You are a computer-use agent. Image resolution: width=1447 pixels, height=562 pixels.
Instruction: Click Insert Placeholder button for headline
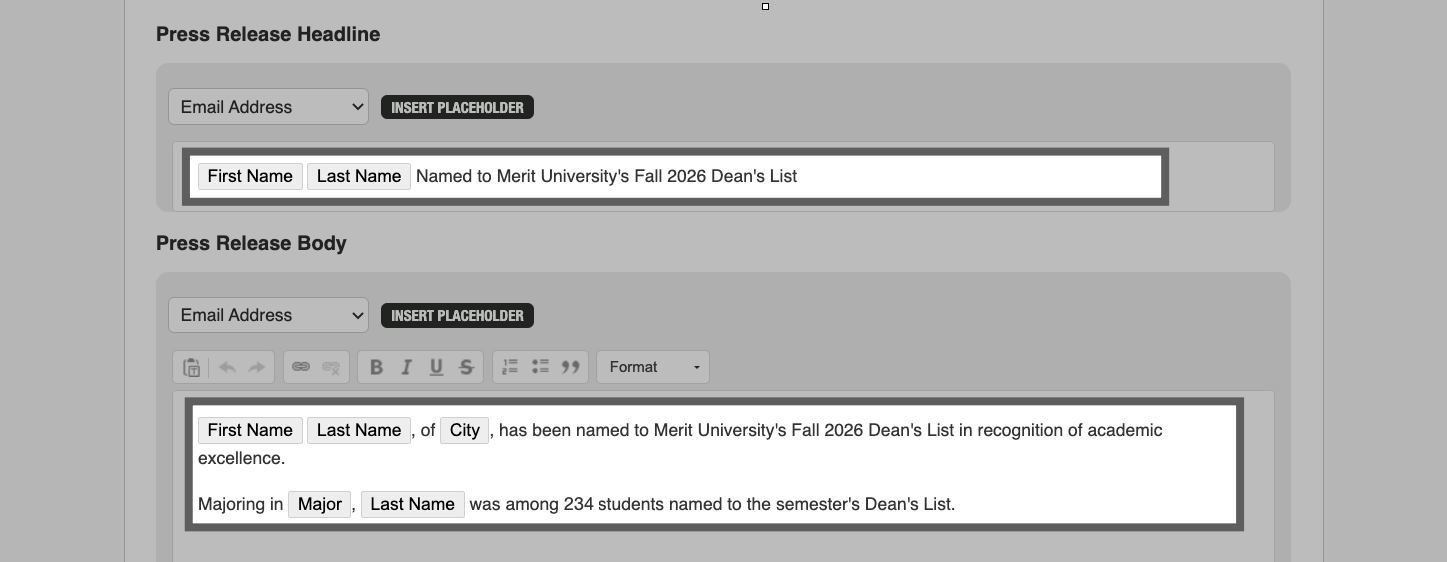[457, 107]
